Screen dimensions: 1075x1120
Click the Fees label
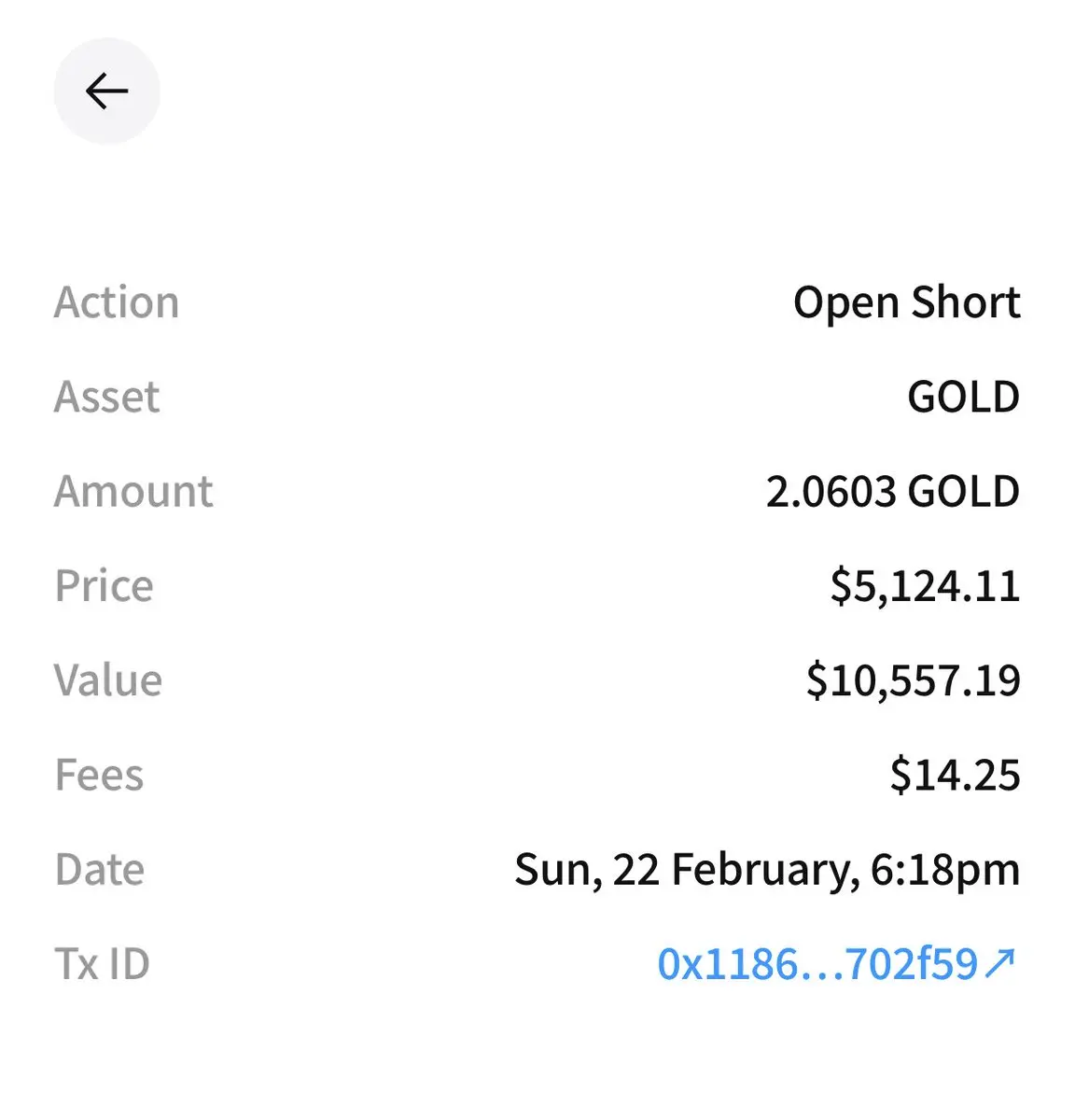coord(100,775)
